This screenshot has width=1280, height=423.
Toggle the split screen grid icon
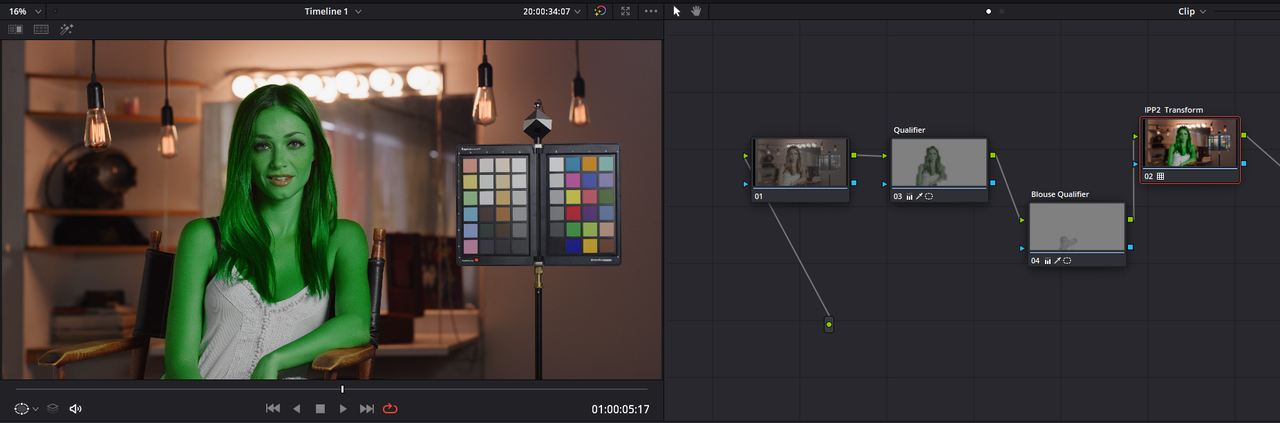(x=41, y=30)
